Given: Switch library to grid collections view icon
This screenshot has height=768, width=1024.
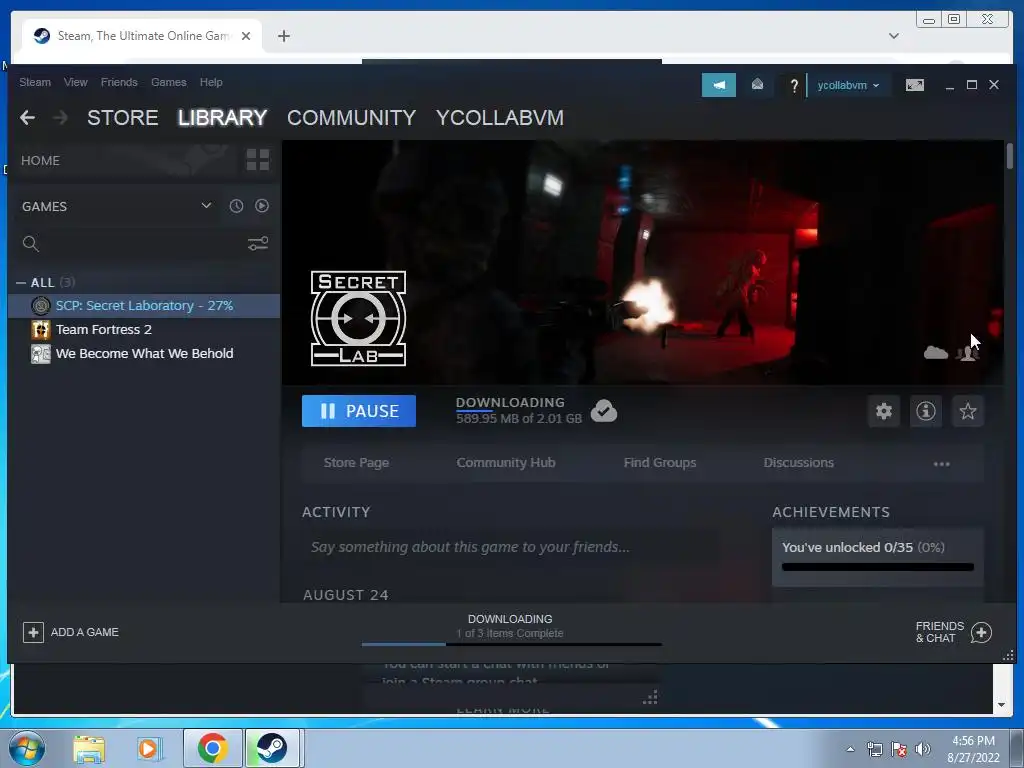Looking at the screenshot, I should point(257,159).
